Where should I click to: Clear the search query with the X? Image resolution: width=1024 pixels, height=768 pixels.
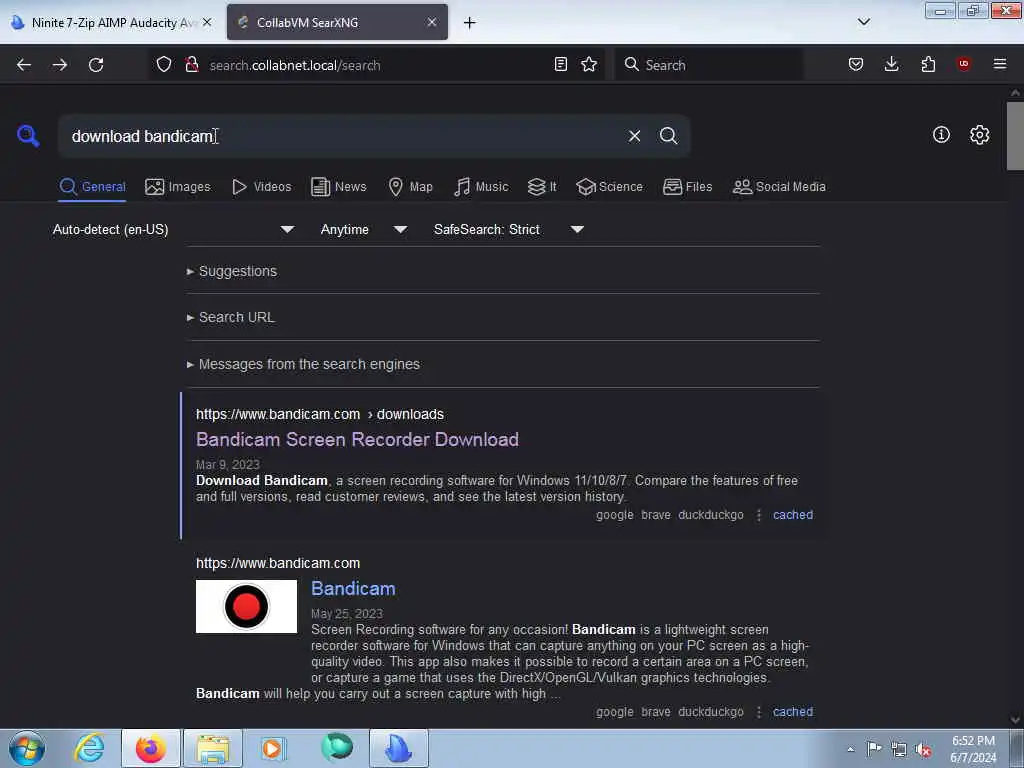[634, 136]
